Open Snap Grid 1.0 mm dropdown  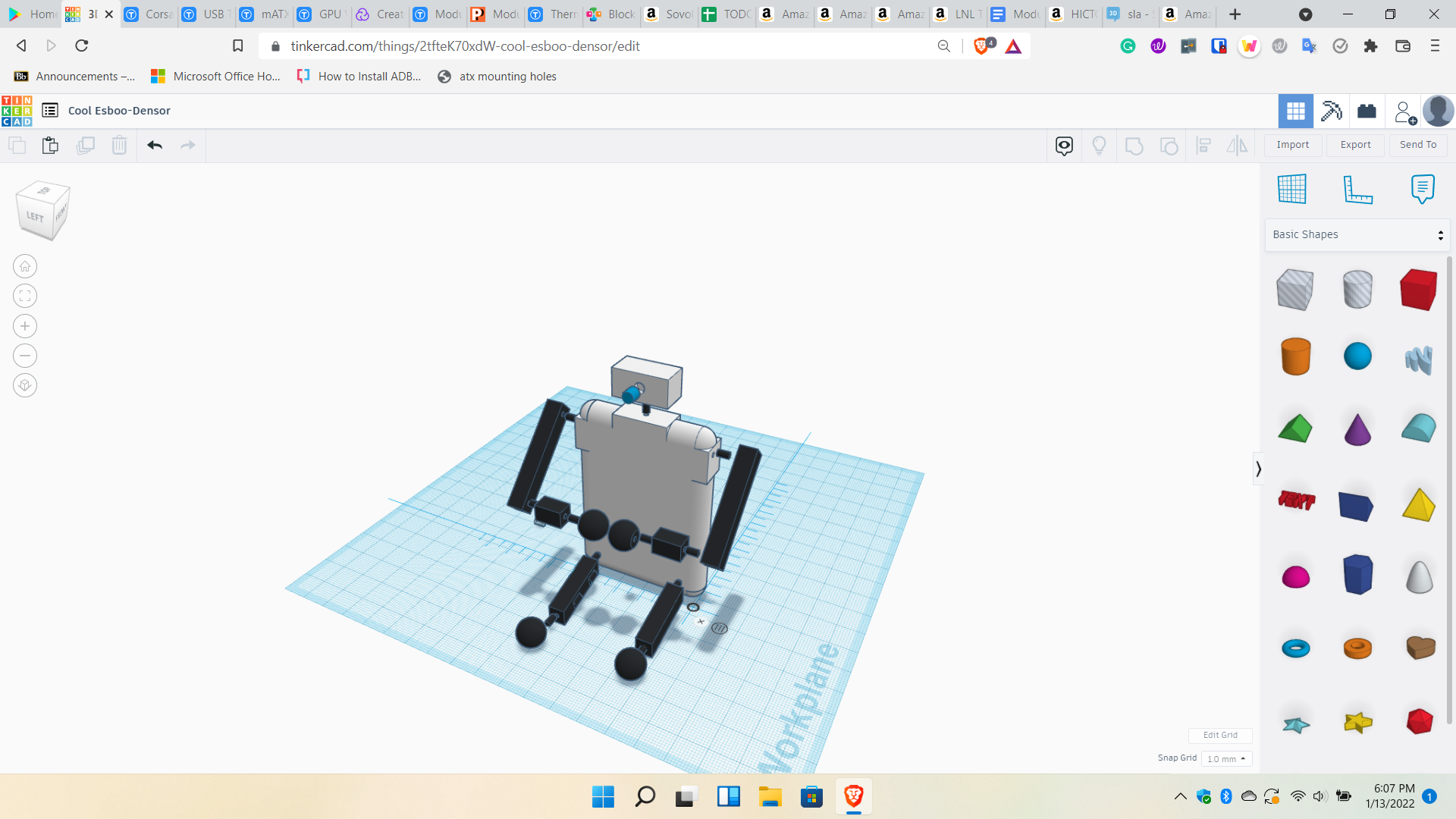1226,758
